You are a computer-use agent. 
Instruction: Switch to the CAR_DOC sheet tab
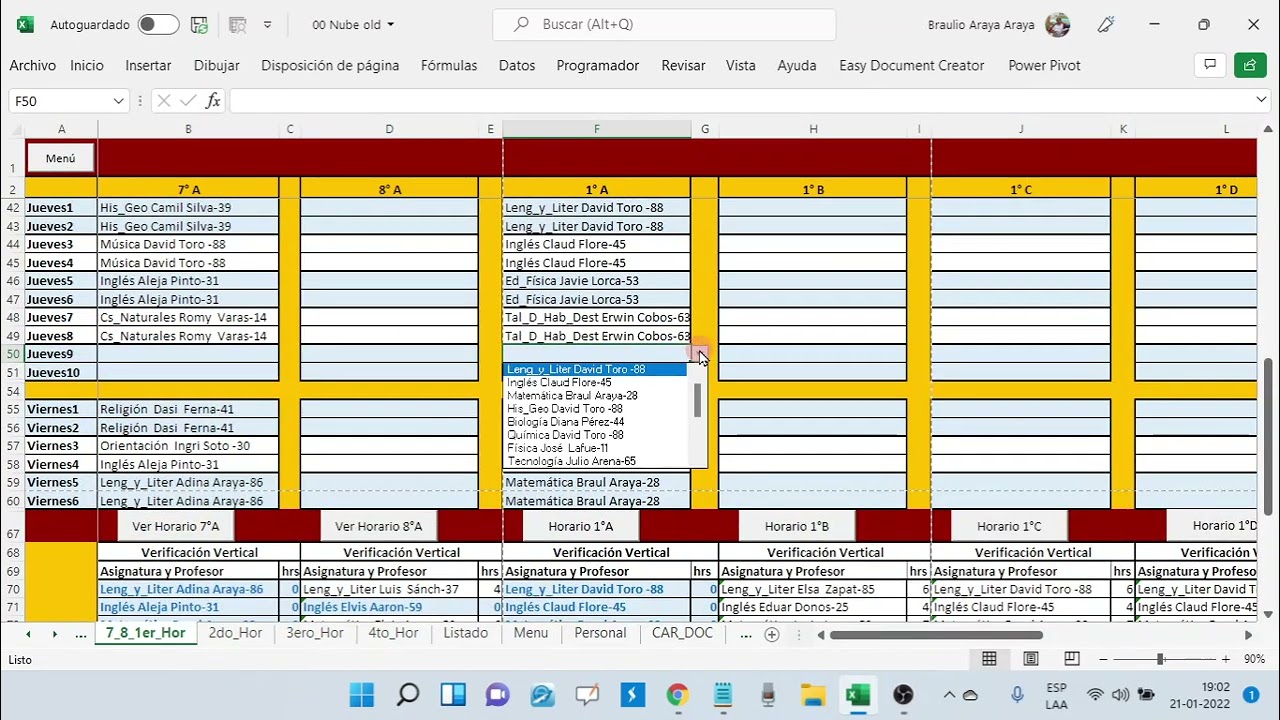click(682, 633)
